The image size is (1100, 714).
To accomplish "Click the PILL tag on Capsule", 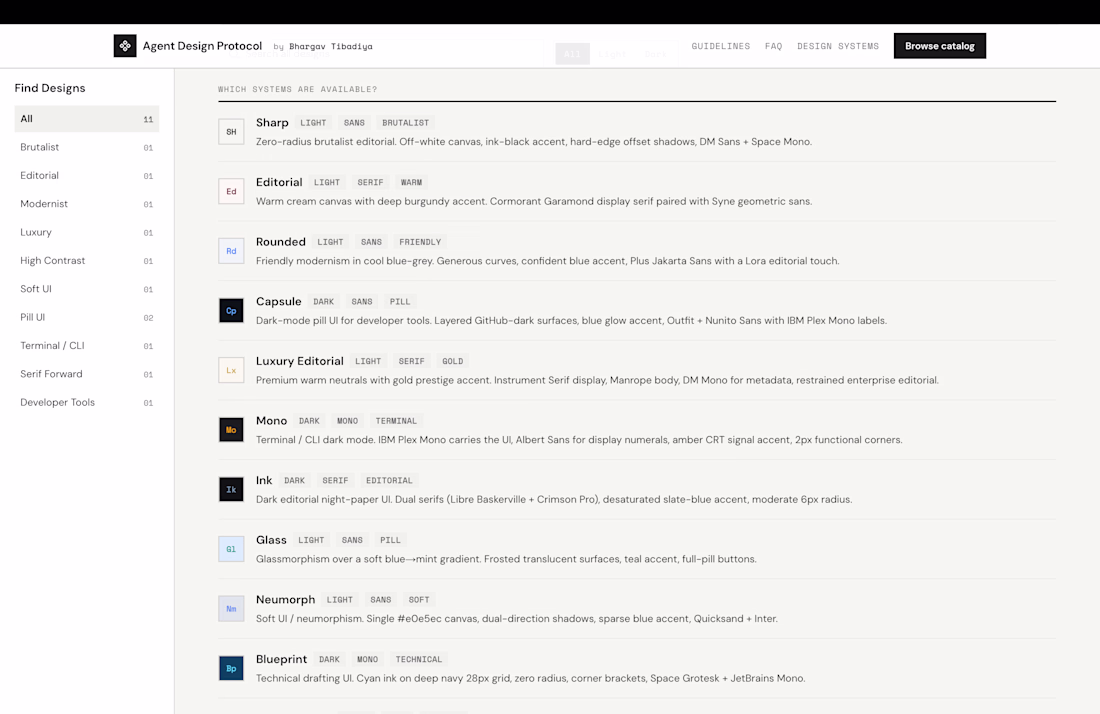I will click(400, 302).
